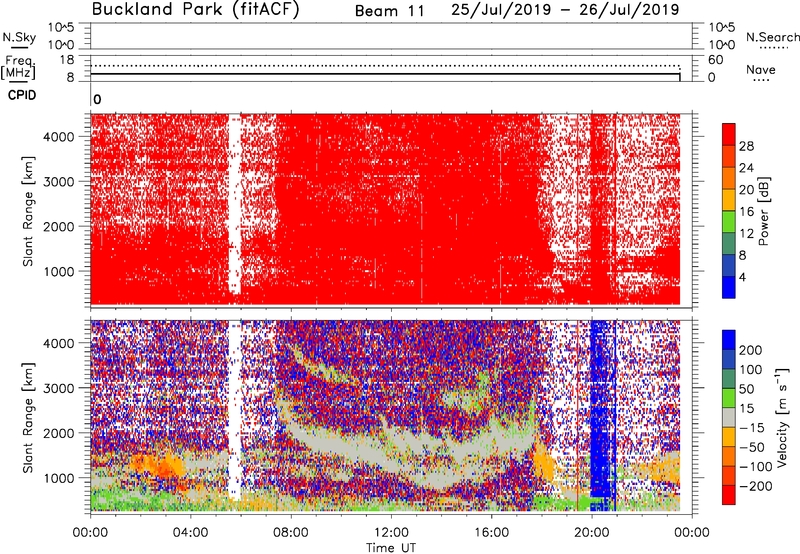Click the '-200' value on the Velocity color bar
The image size is (800, 554).
click(x=755, y=486)
